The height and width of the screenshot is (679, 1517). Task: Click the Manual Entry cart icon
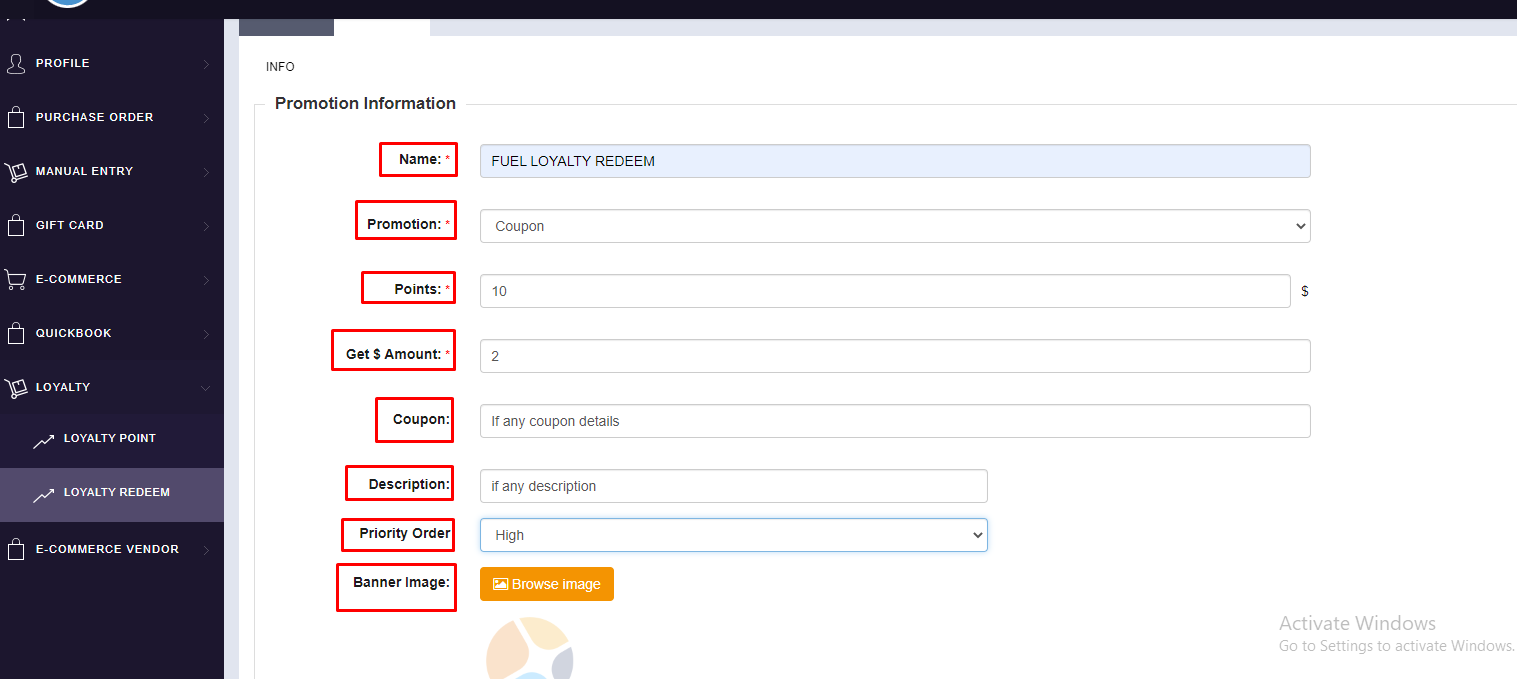coord(15,172)
